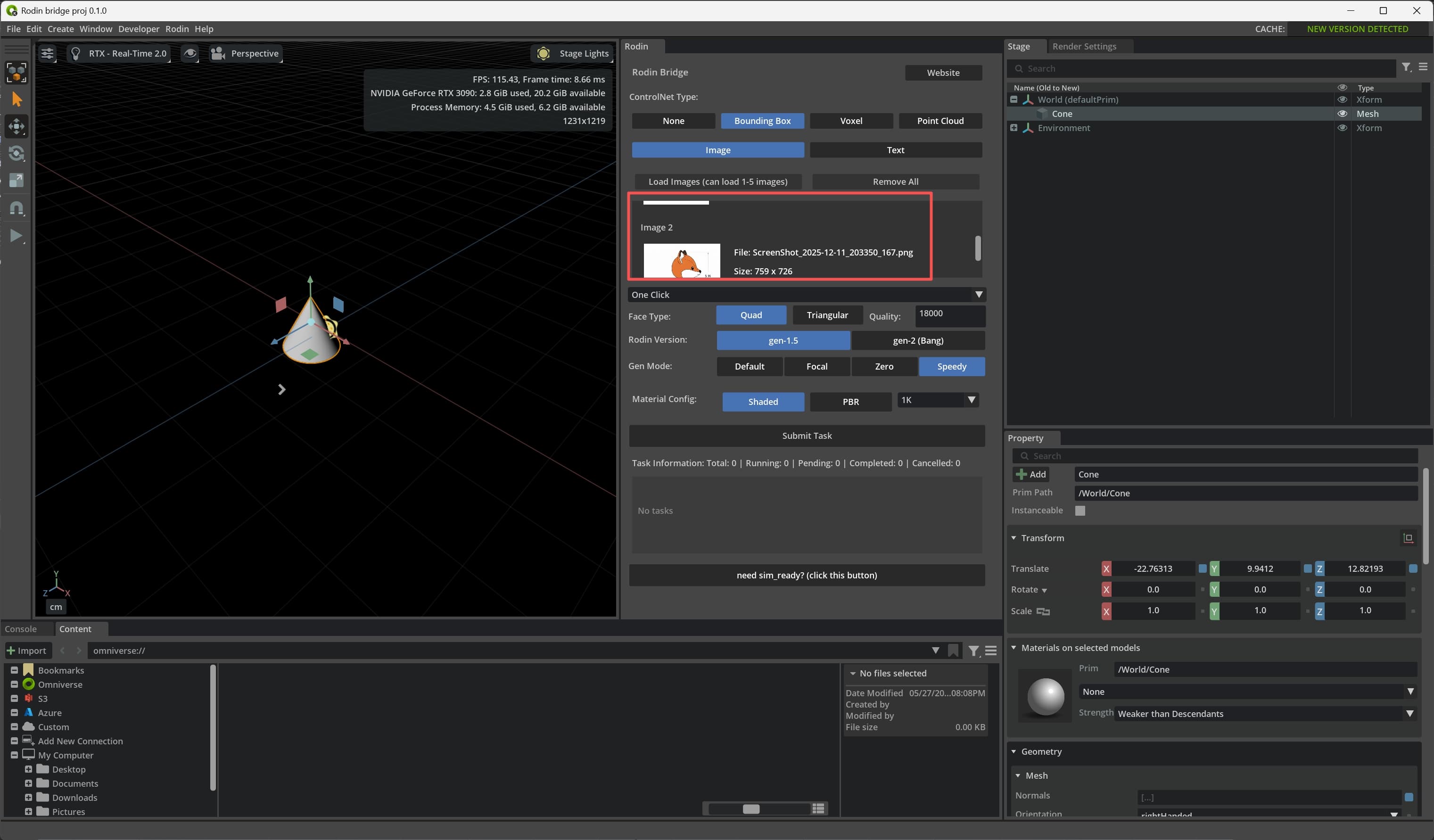Select Bounding Box ControlNet type
1434x840 pixels.
point(762,121)
